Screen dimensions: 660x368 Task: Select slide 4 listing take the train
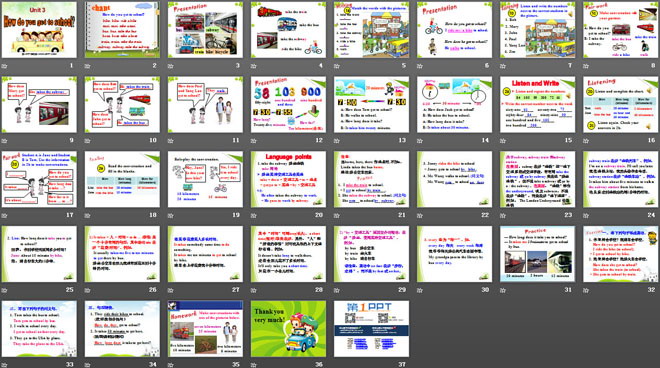click(288, 30)
